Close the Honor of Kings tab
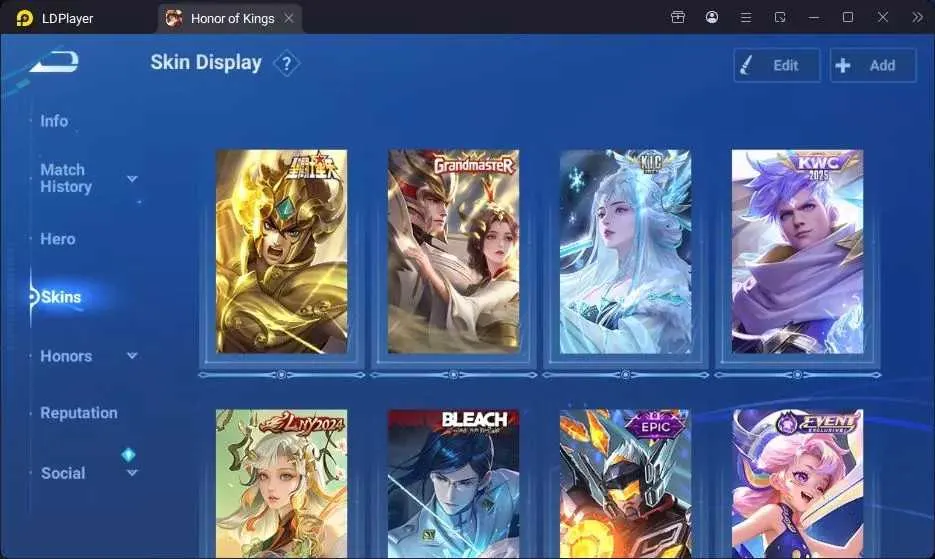Screen dimensions: 935x559 [289, 18]
